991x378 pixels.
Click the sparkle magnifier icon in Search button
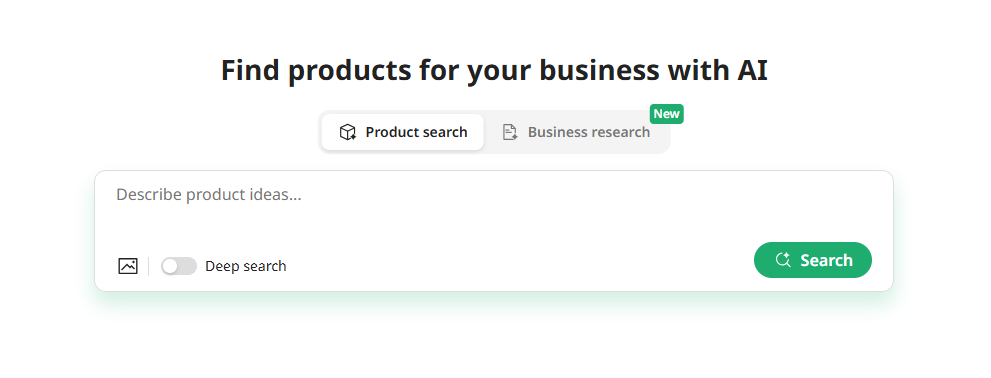[783, 260]
